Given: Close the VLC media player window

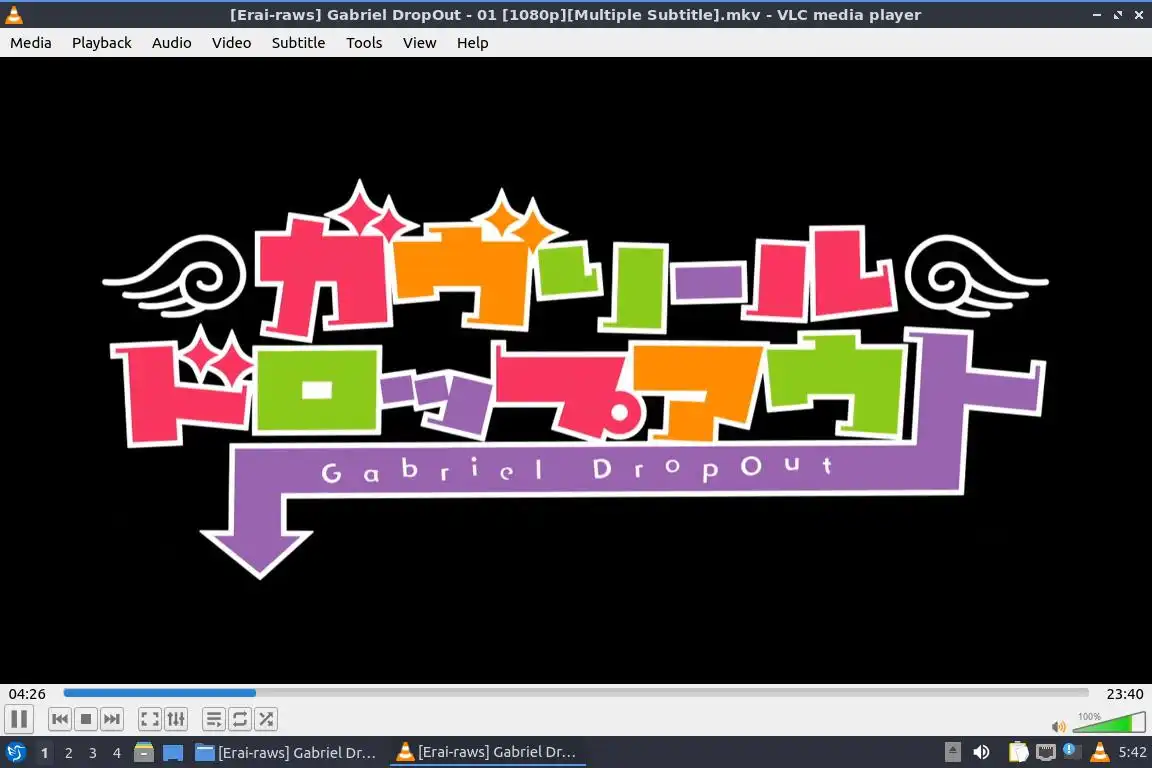Looking at the screenshot, I should click(x=1139, y=15).
